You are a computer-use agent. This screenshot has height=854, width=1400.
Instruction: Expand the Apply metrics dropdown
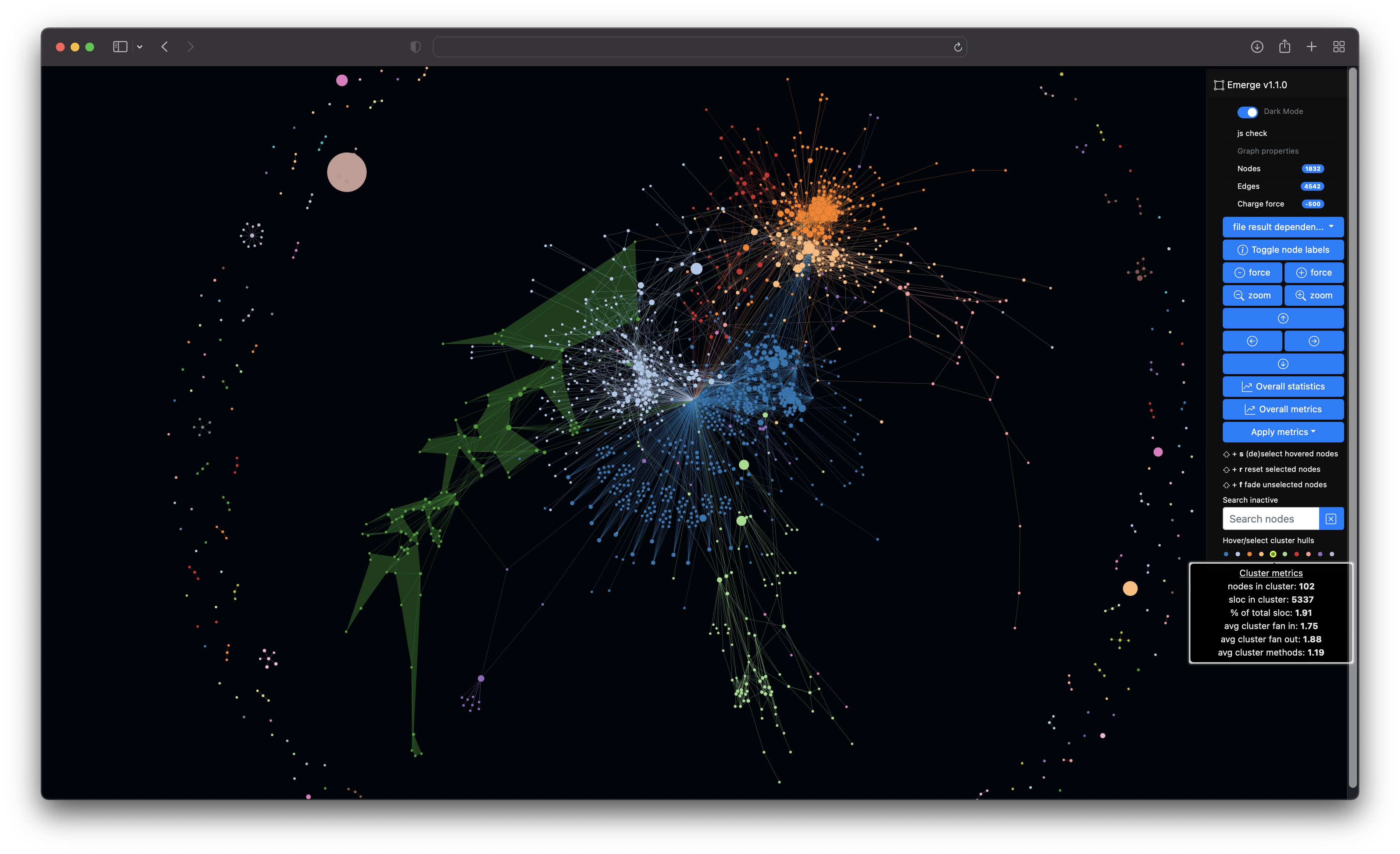[x=1283, y=431]
